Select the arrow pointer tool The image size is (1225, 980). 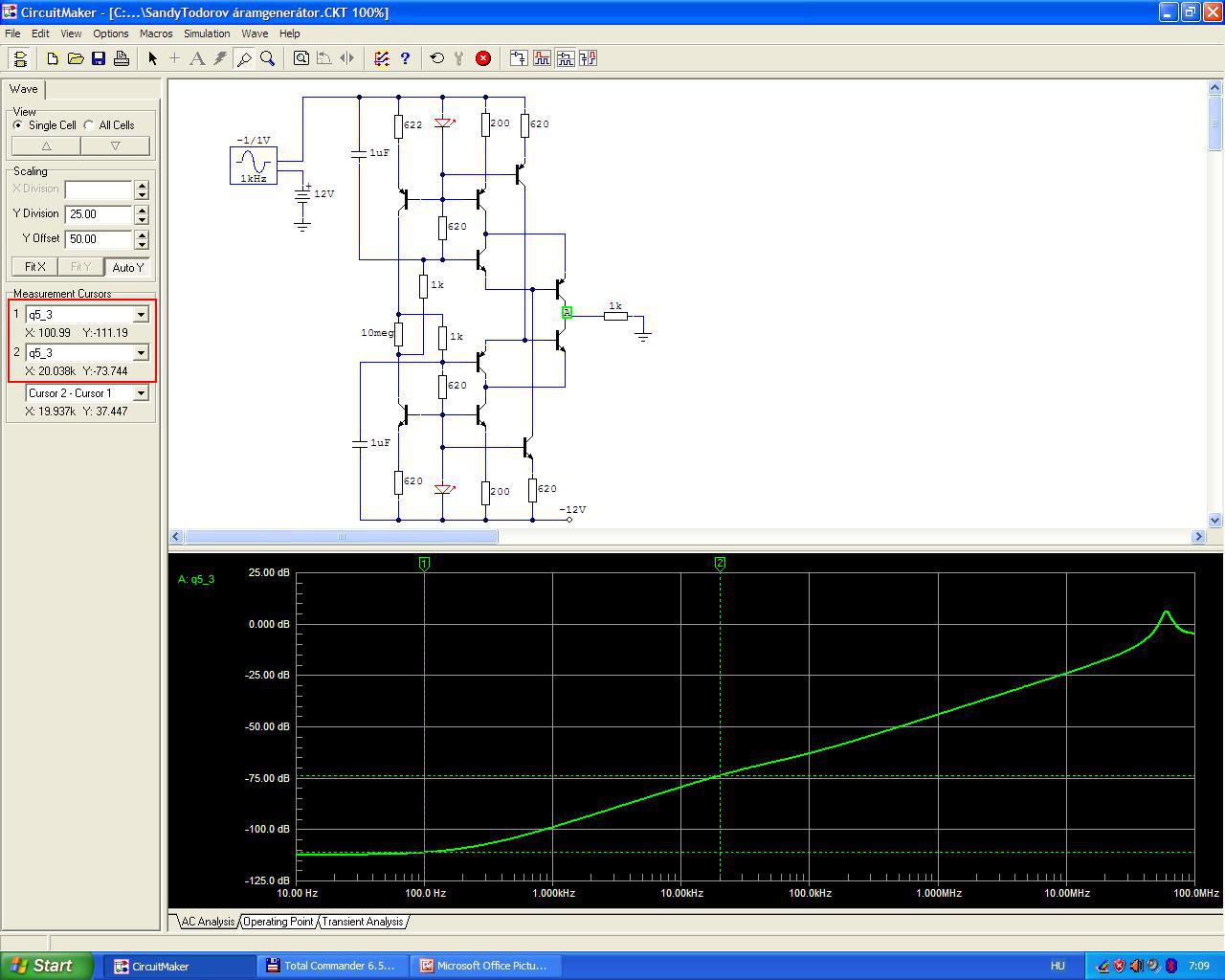point(152,58)
